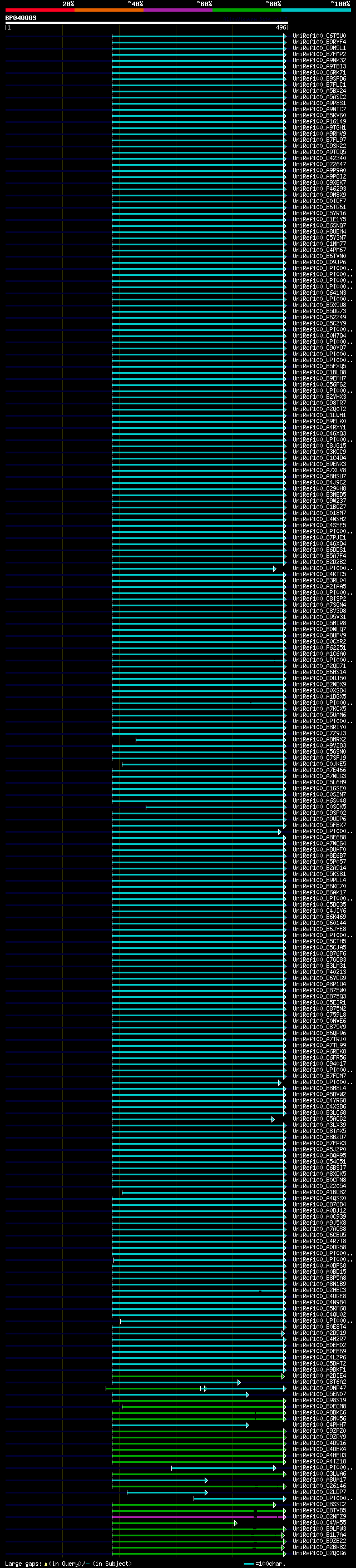The image size is (356, 1568).
Task: Select hit UniRef100_O60144
Action: [x=319, y=923]
